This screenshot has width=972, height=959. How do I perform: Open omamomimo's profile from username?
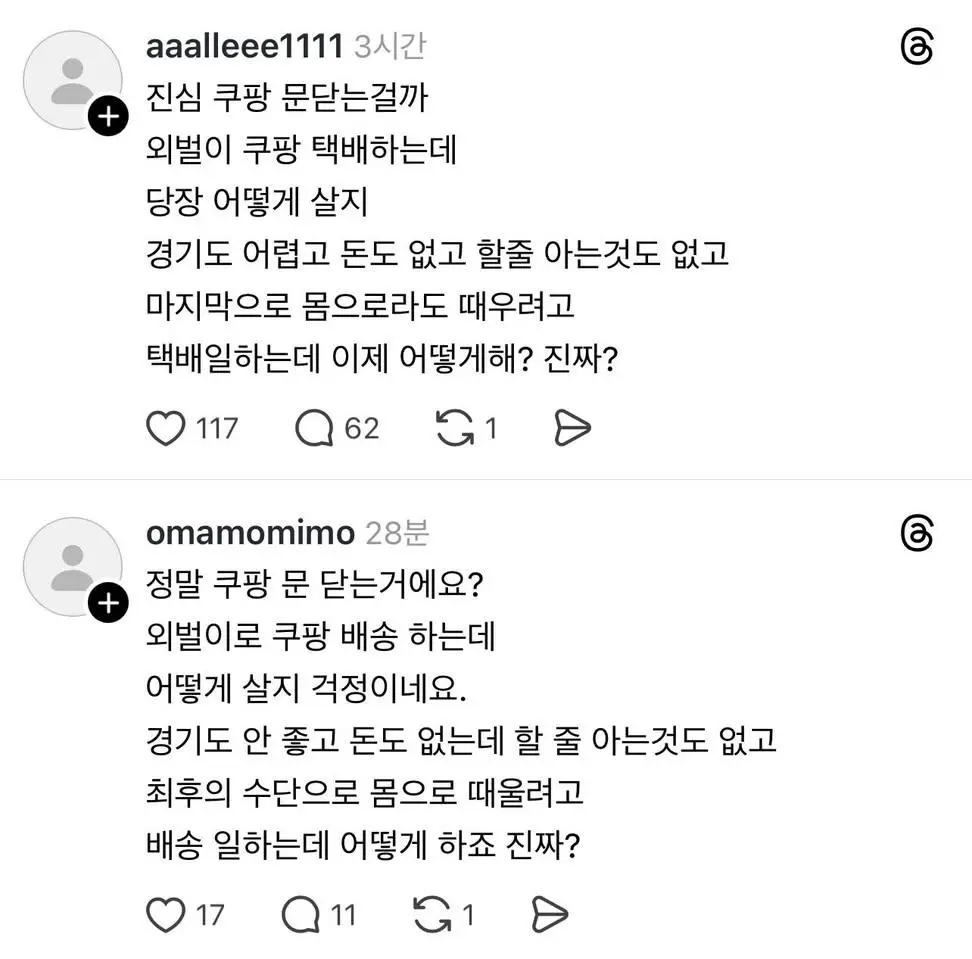[x=250, y=533]
